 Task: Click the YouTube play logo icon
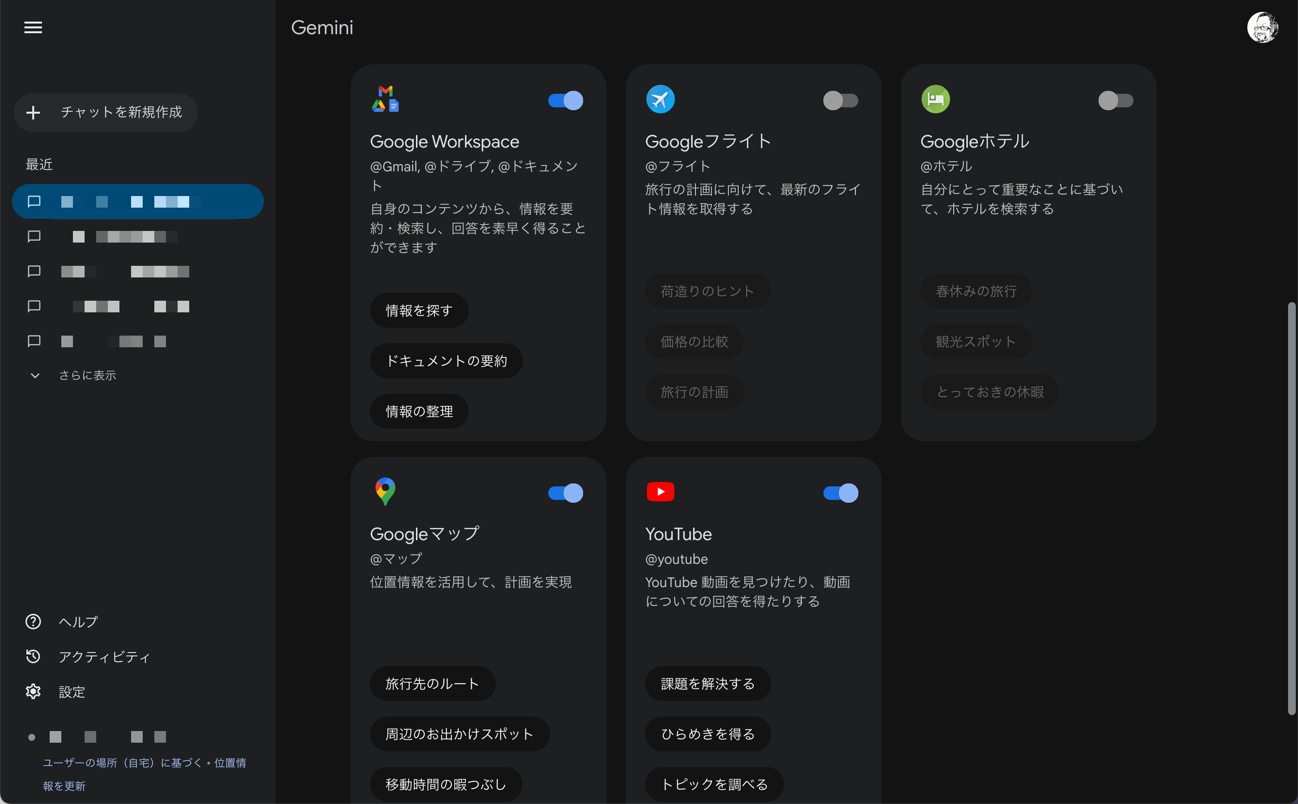660,492
